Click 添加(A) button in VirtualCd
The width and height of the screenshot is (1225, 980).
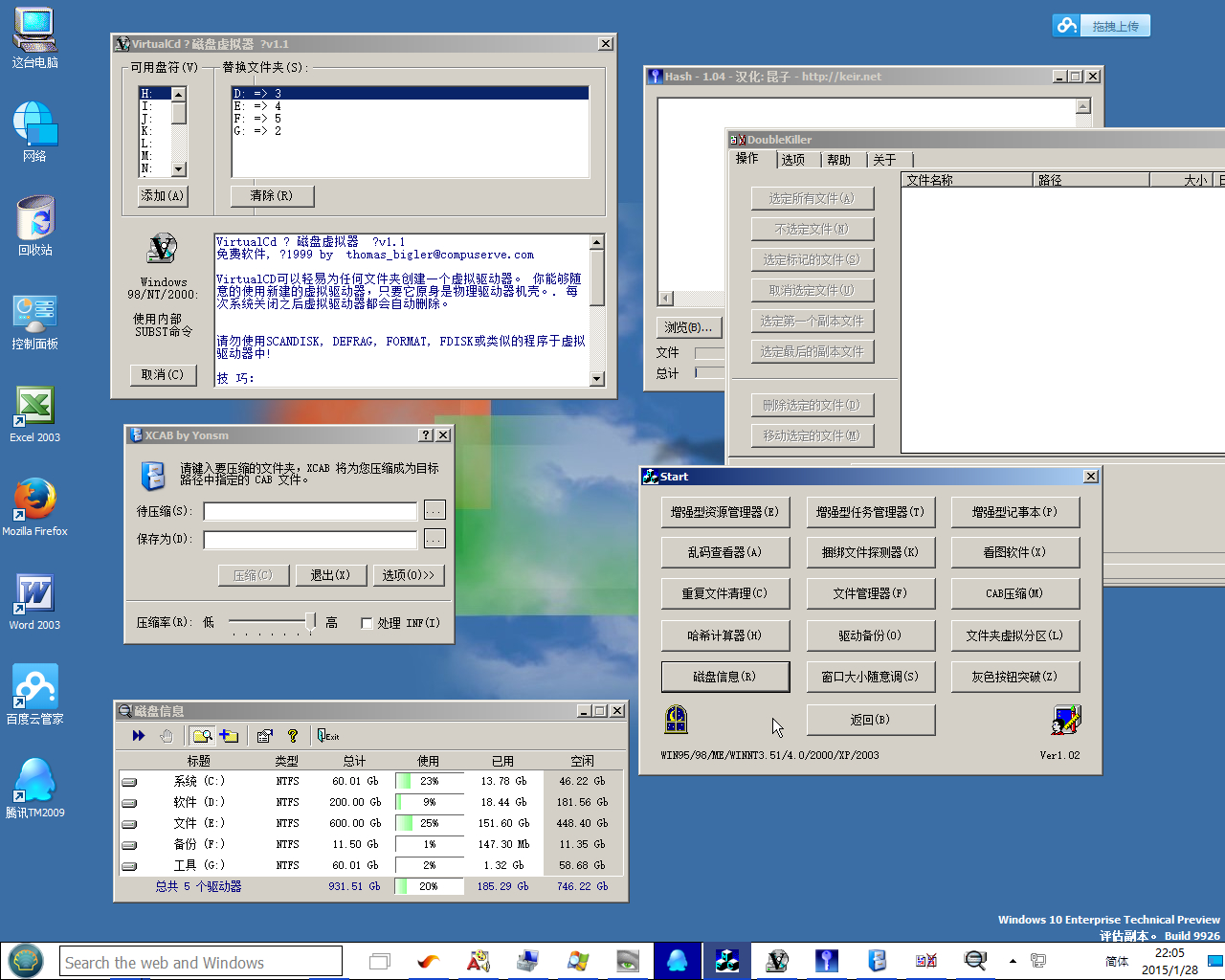[163, 196]
